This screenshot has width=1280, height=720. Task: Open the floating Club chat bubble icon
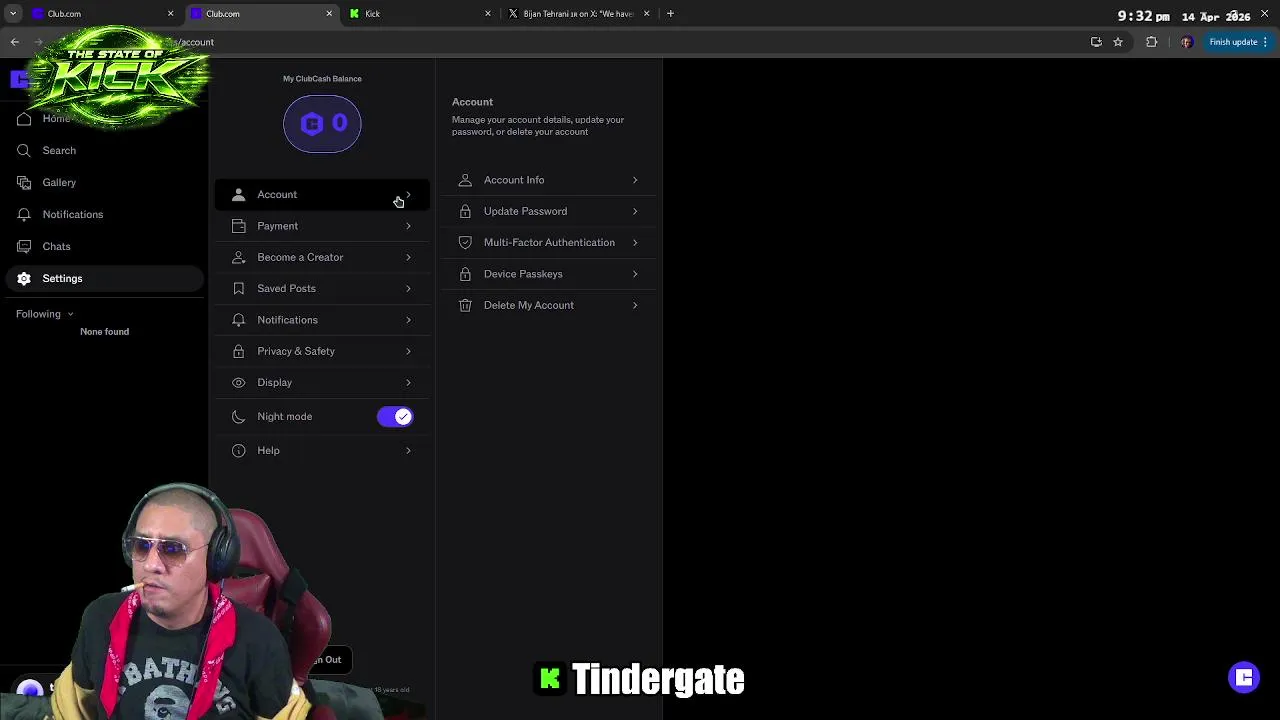coord(1244,677)
